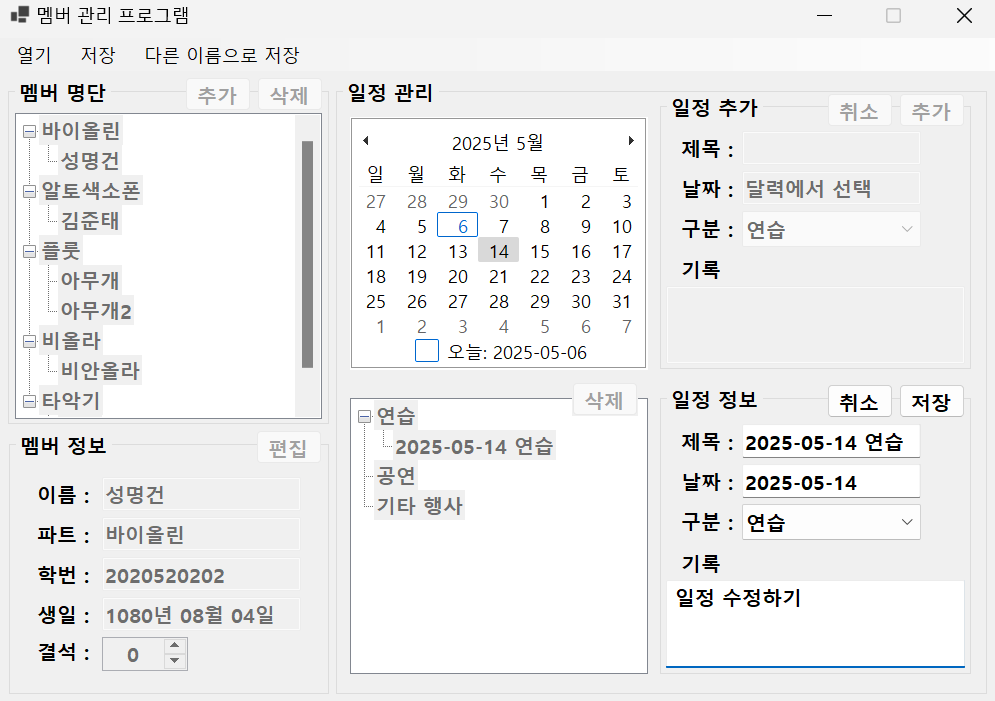Select May 6 on the calendar
The width and height of the screenshot is (995, 701).
coord(458,226)
